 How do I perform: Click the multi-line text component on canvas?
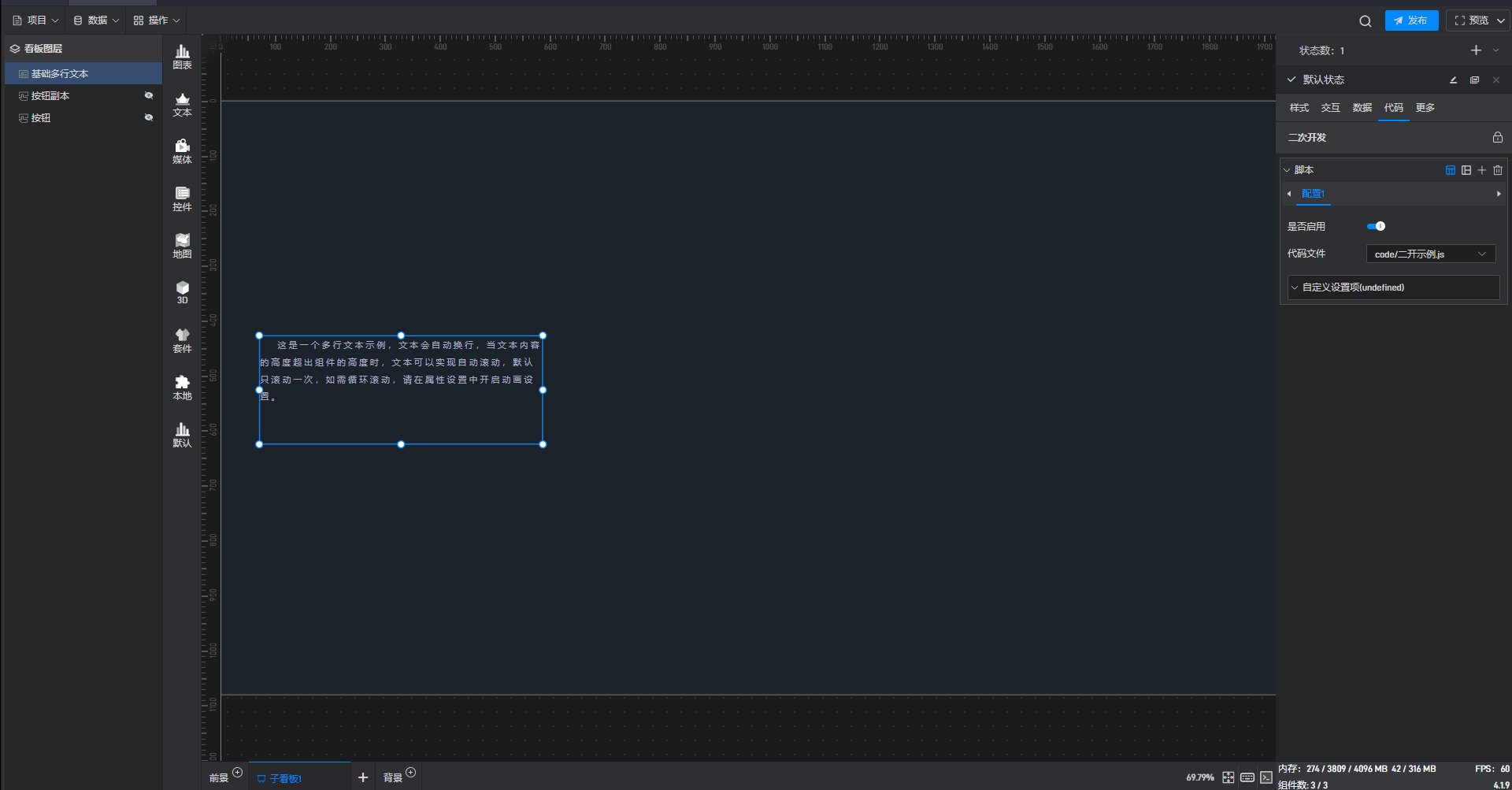[401, 390]
